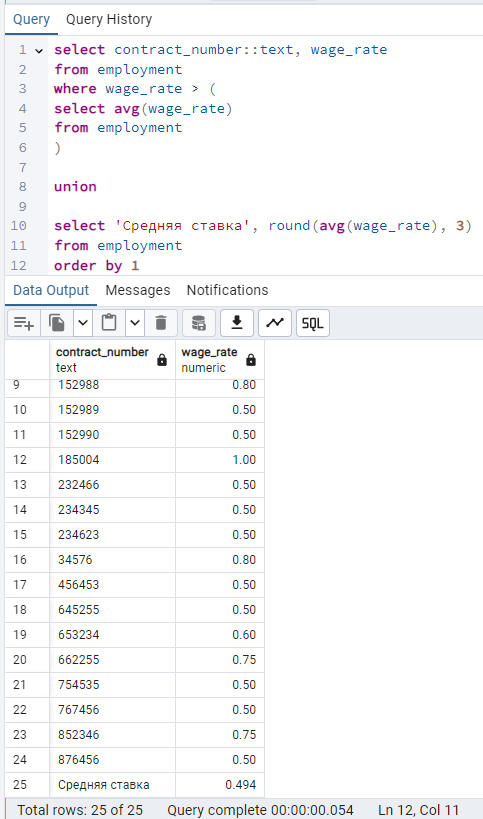Image resolution: width=483 pixels, height=819 pixels.
Task: Click the Paste clipboard icon
Action: (109, 323)
